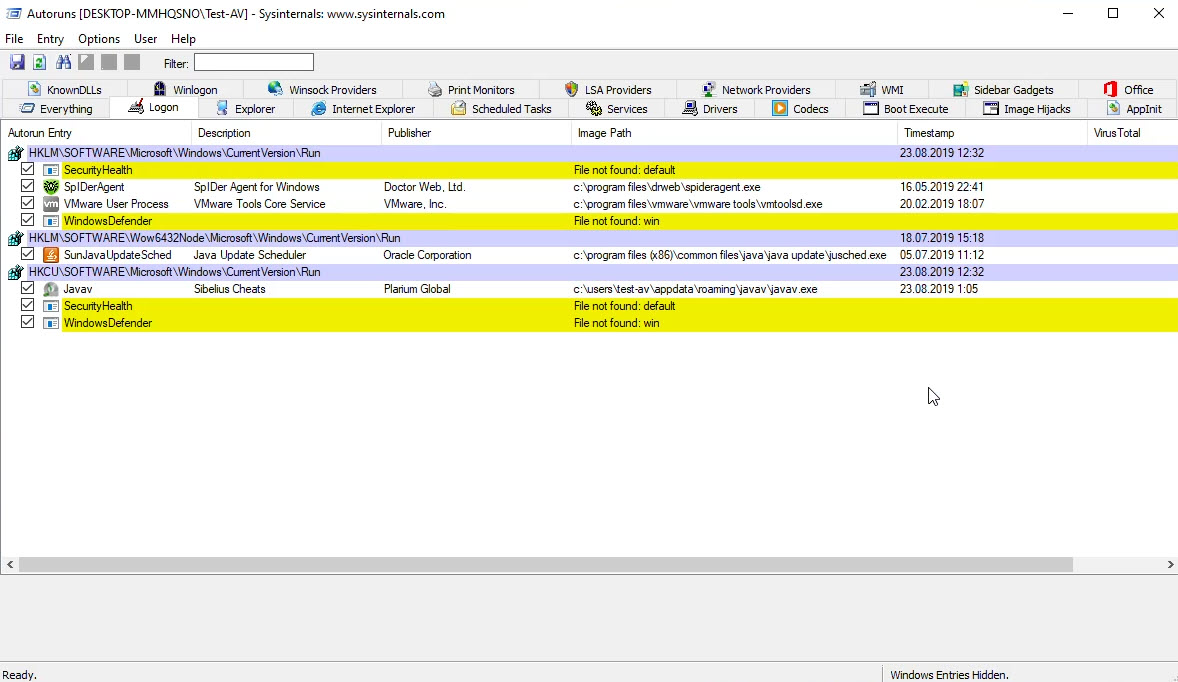Switch to the Services tab
This screenshot has width=1178, height=682.
[x=617, y=109]
